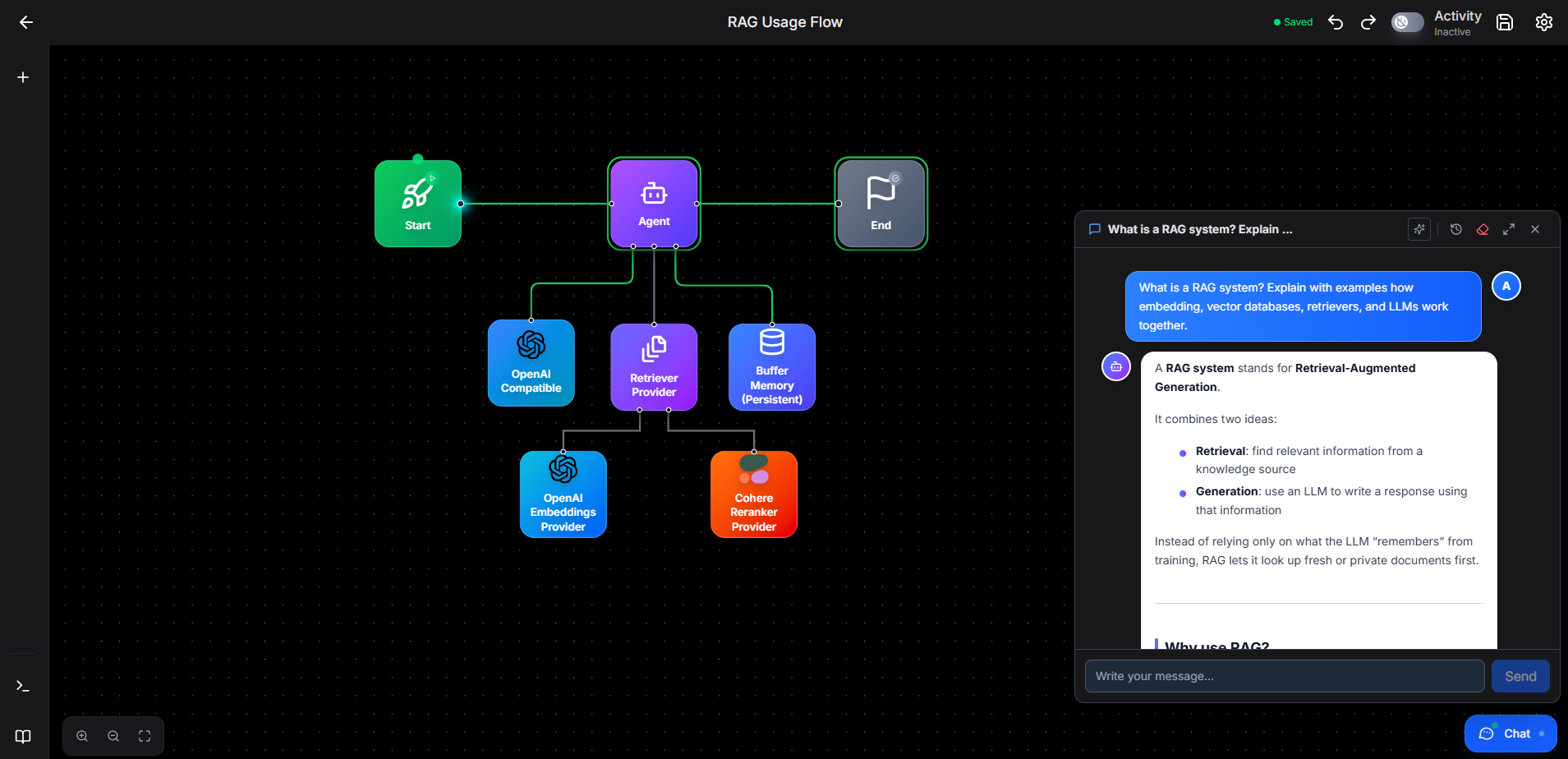This screenshot has width=1568, height=759.
Task: Select the OpenAI Embeddings Provider node
Action: pos(563,494)
